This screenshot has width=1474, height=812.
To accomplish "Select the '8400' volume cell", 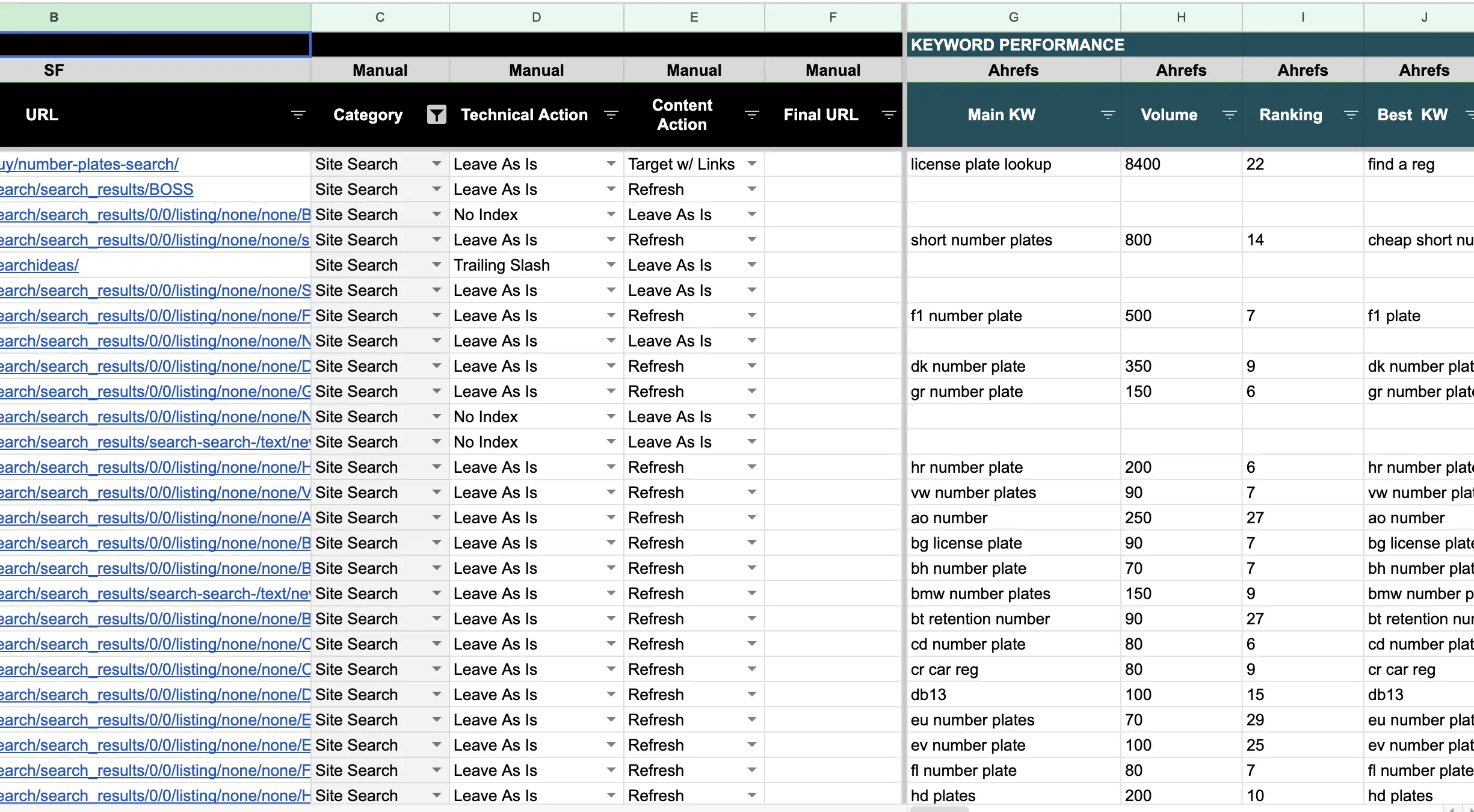I will pyautogui.click(x=1182, y=164).
